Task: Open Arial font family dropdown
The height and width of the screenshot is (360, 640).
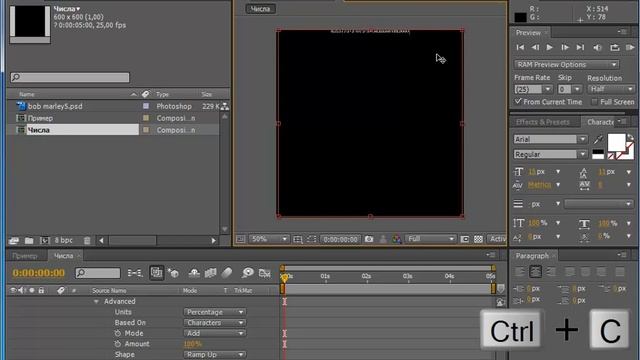Action: (x=582, y=139)
